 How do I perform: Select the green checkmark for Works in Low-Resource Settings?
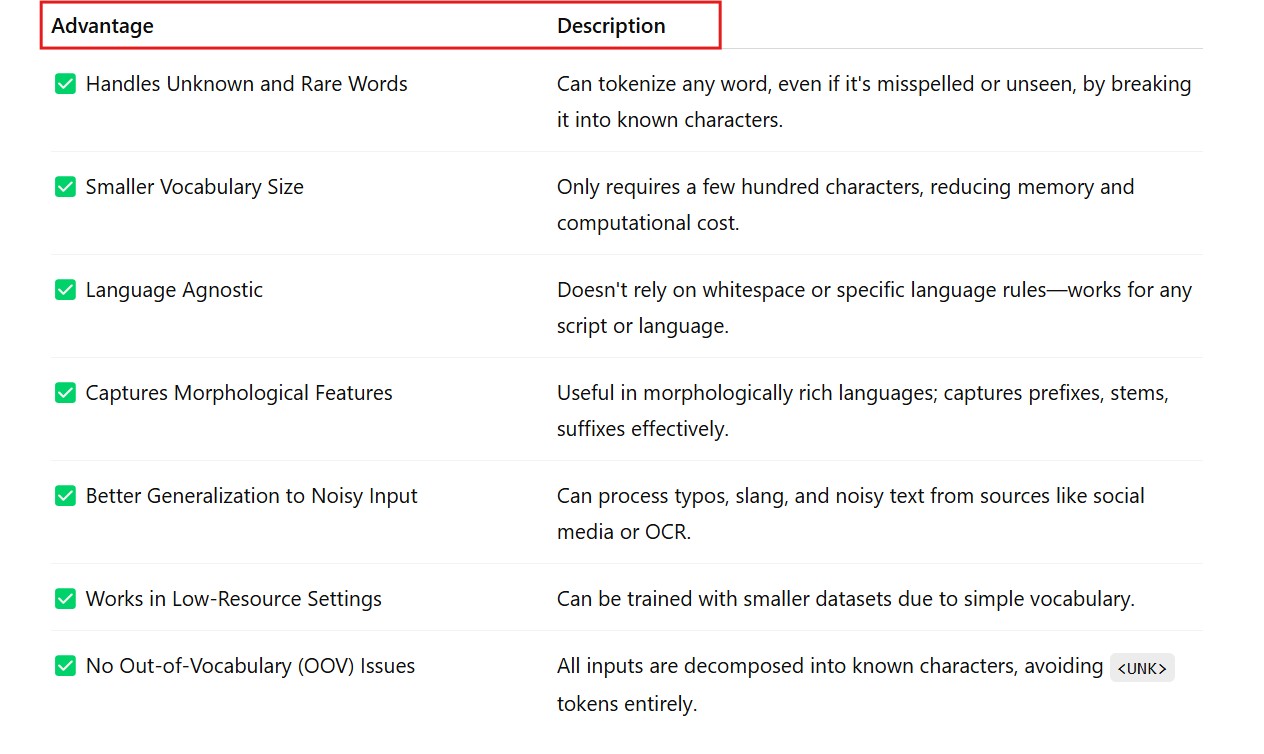pyautogui.click(x=65, y=599)
